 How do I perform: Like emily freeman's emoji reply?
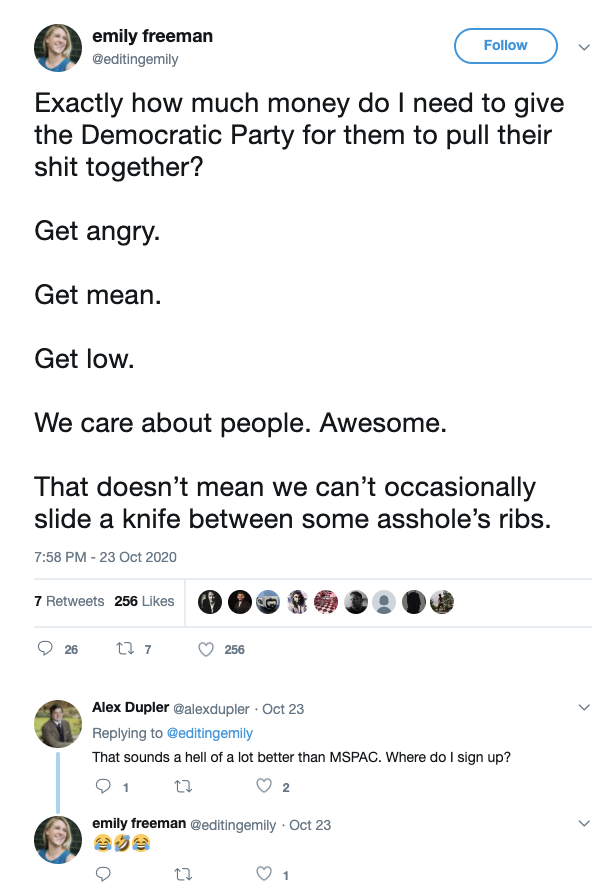pos(264,874)
